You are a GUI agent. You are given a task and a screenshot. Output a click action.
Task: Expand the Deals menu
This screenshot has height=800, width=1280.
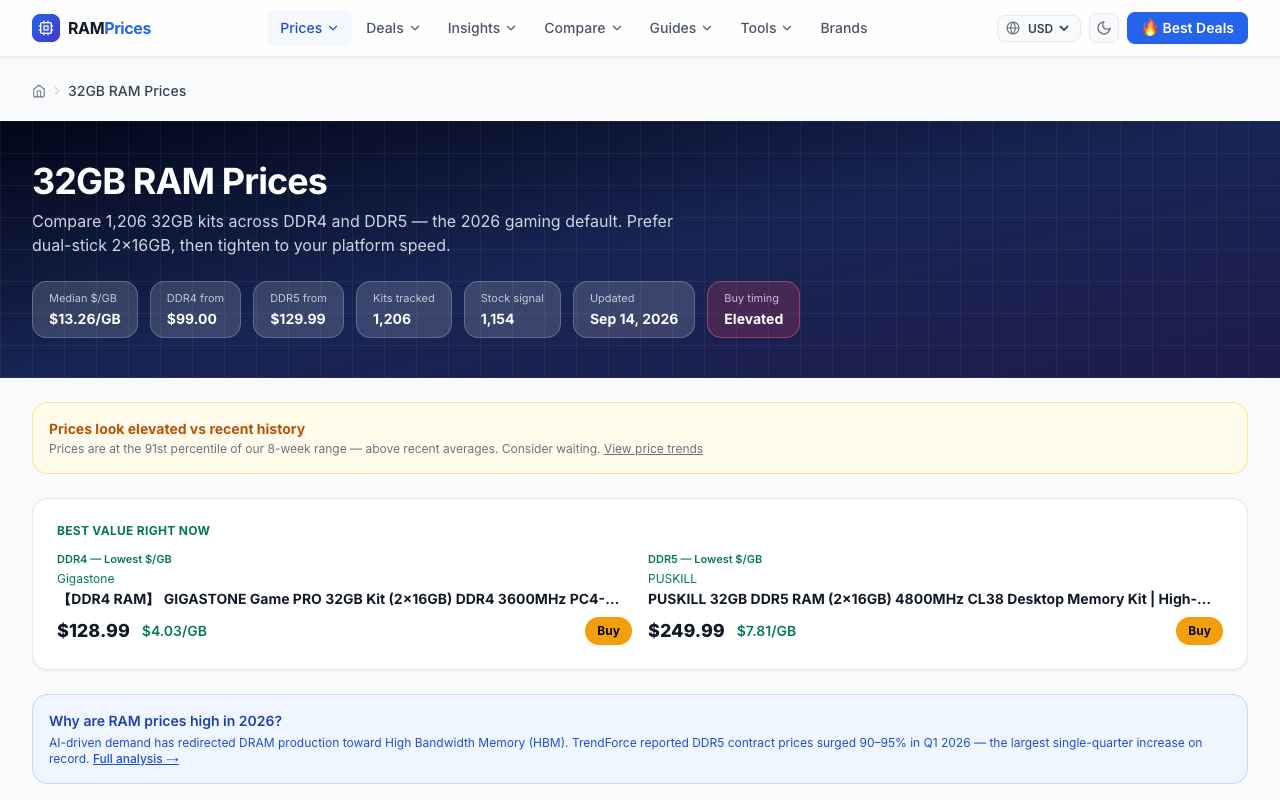point(393,28)
